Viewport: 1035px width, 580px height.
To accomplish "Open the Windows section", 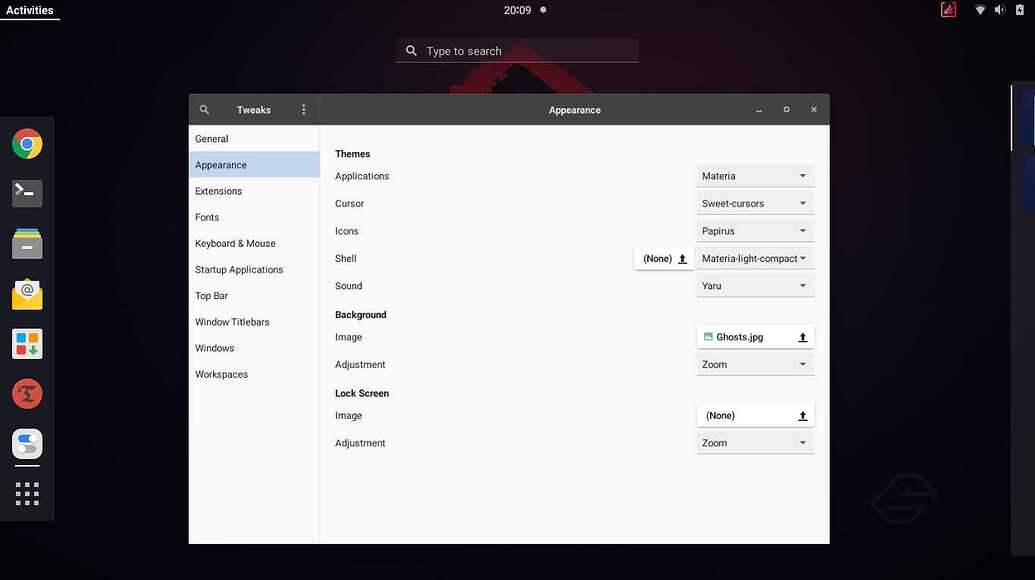I will coord(254,348).
